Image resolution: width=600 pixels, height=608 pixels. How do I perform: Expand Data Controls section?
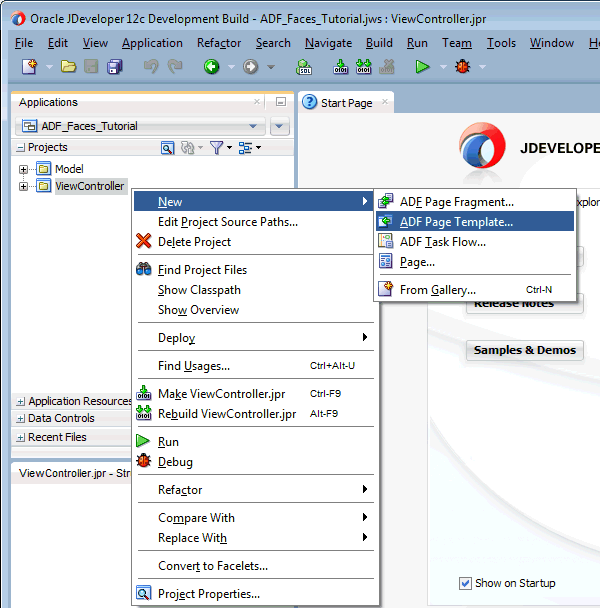point(21,418)
